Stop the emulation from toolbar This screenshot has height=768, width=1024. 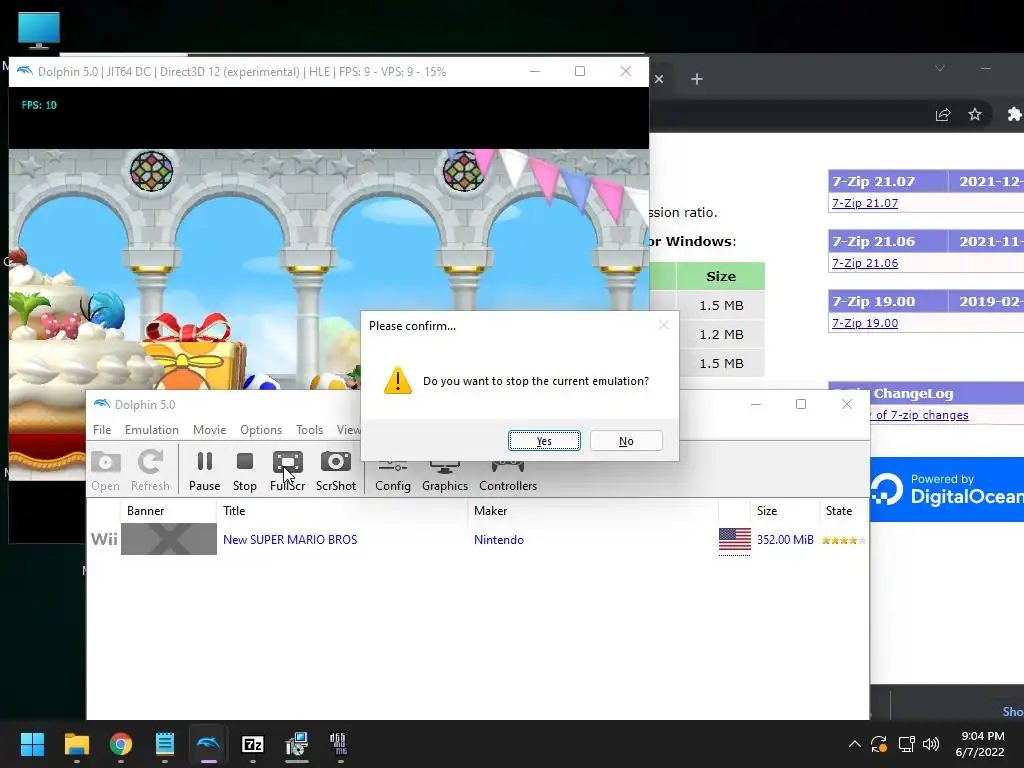pos(244,471)
